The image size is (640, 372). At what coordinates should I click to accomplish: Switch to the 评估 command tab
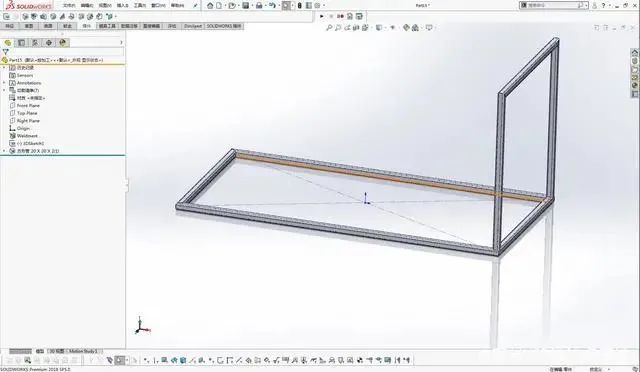point(172,26)
